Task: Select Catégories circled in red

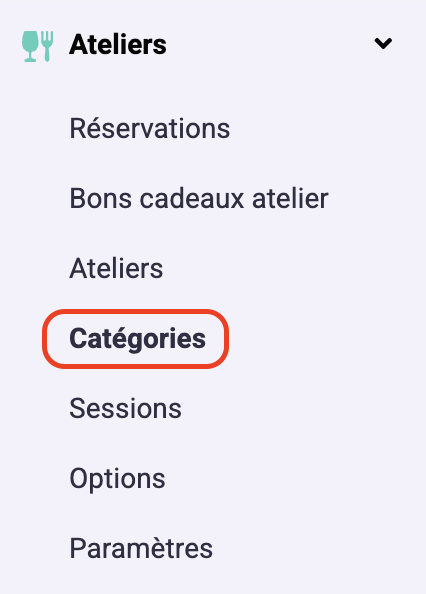Action: tap(137, 339)
